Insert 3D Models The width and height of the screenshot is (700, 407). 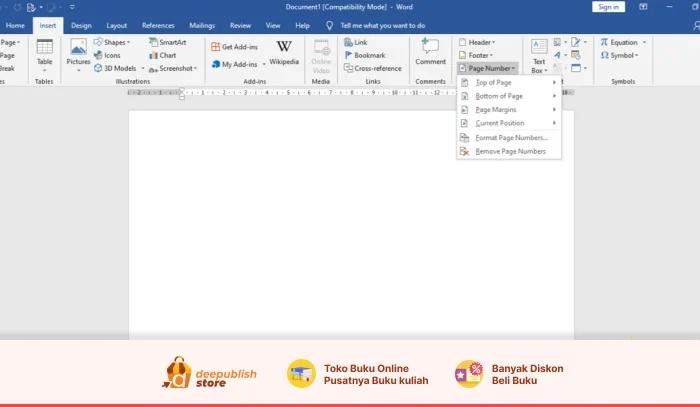[x=115, y=68]
